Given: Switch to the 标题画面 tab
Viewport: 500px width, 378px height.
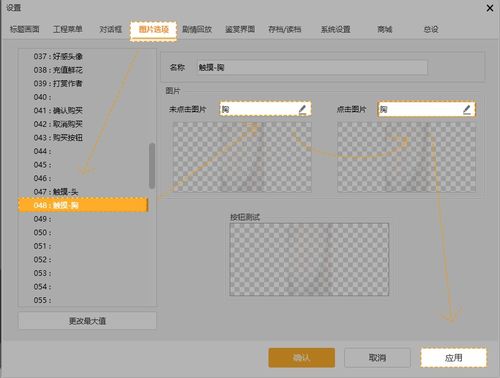Looking at the screenshot, I should (25, 29).
